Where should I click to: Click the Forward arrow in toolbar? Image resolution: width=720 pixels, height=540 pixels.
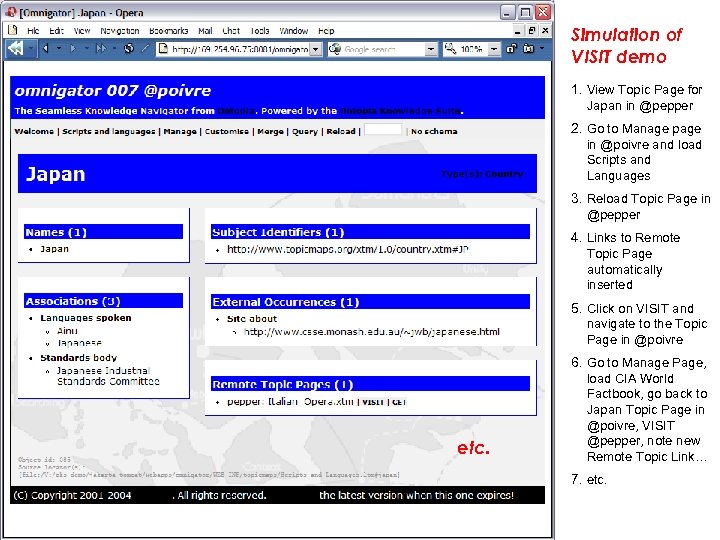point(73,48)
